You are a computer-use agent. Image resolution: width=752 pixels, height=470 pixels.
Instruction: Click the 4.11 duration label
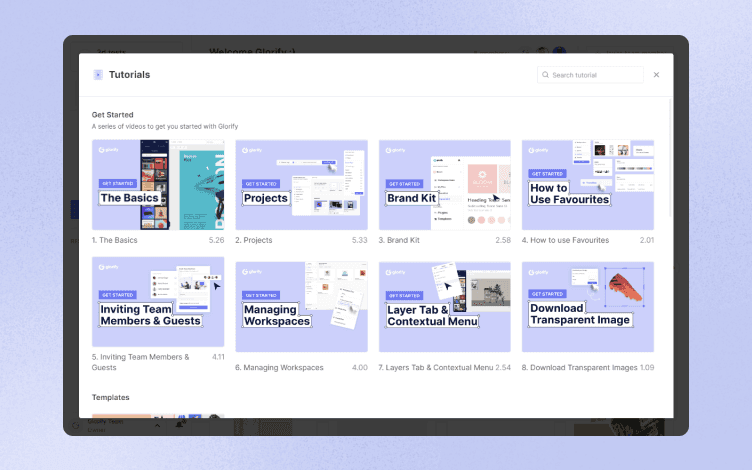tap(218, 357)
